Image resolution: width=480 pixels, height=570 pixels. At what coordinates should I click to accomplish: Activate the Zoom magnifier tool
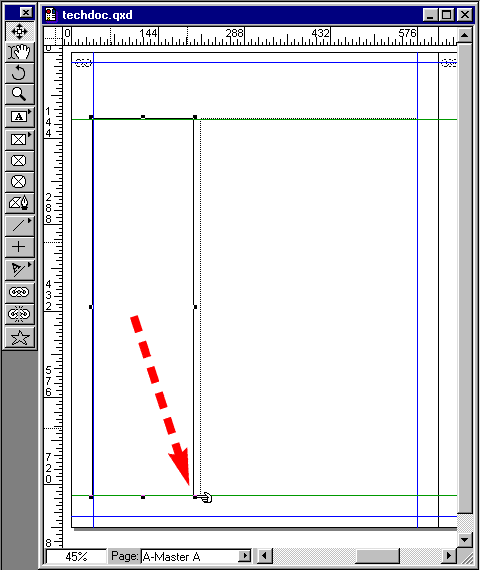(20, 95)
